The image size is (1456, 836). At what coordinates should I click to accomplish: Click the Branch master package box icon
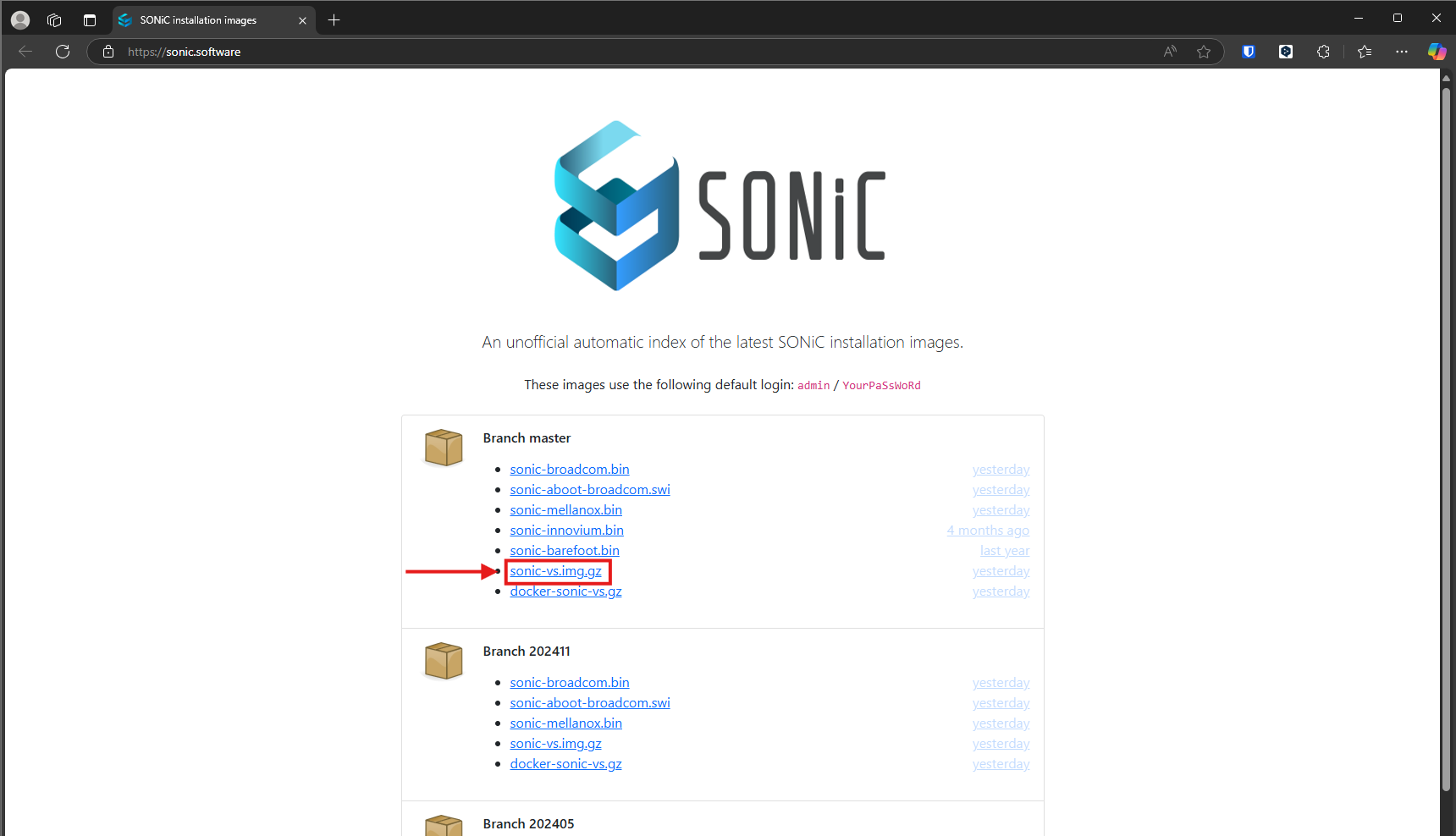click(444, 447)
